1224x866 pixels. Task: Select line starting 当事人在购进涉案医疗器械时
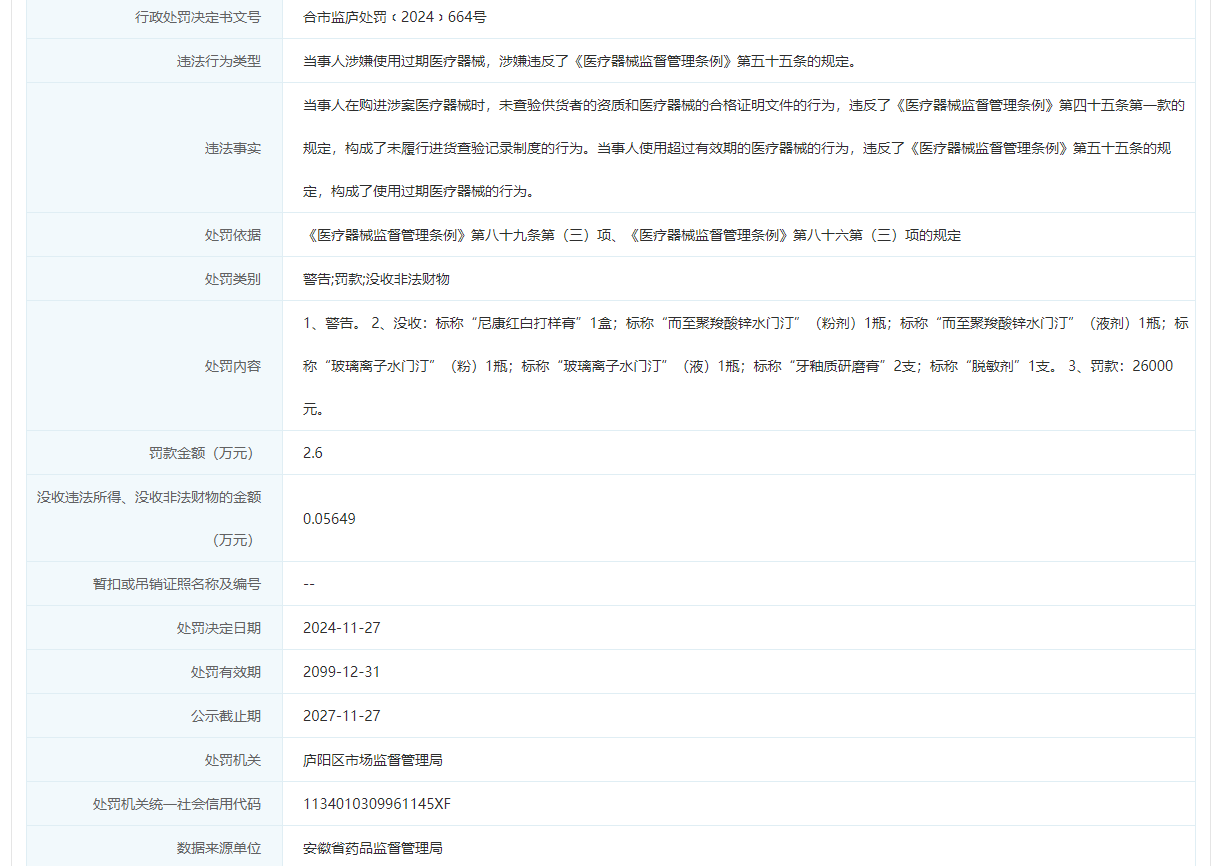pyautogui.click(x=744, y=105)
